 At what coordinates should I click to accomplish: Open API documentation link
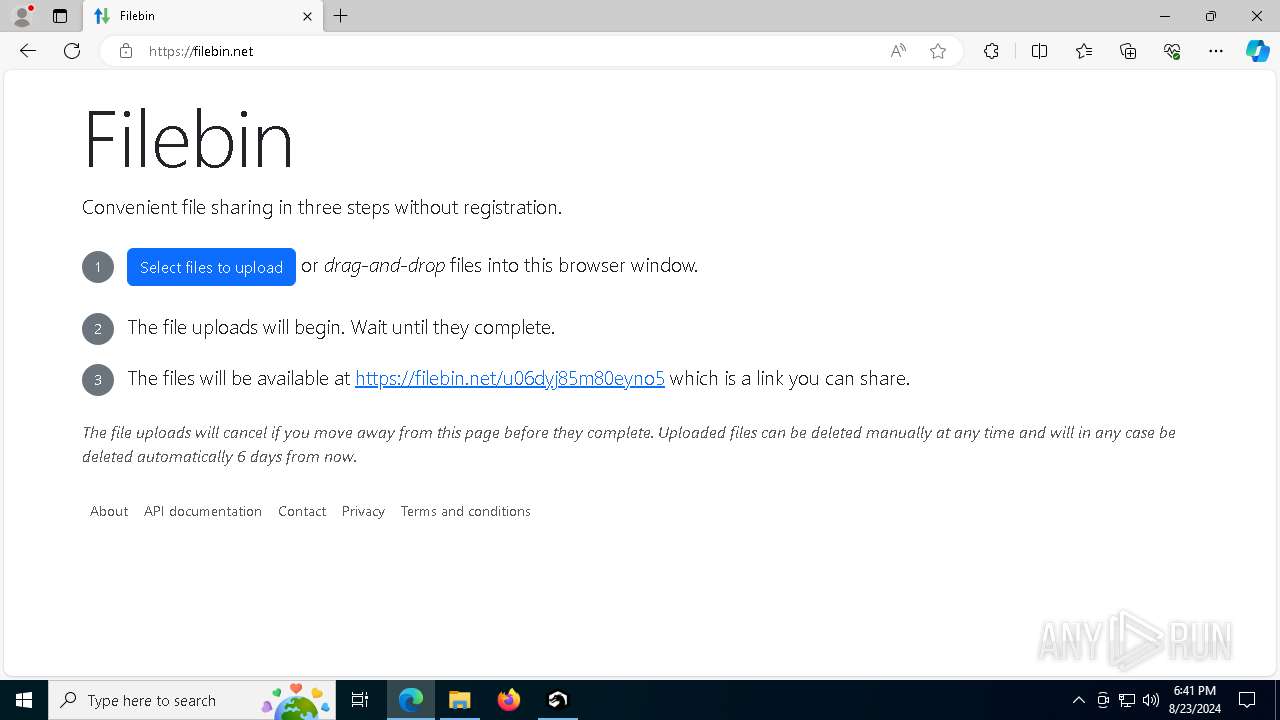click(x=203, y=511)
